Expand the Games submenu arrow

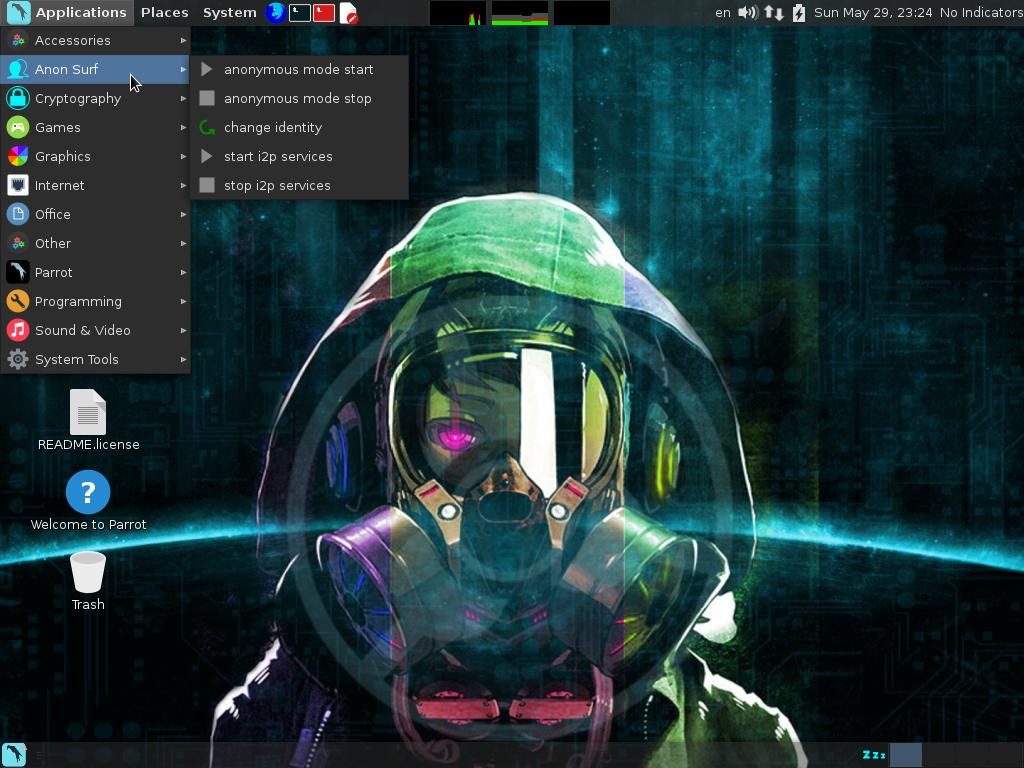point(184,127)
